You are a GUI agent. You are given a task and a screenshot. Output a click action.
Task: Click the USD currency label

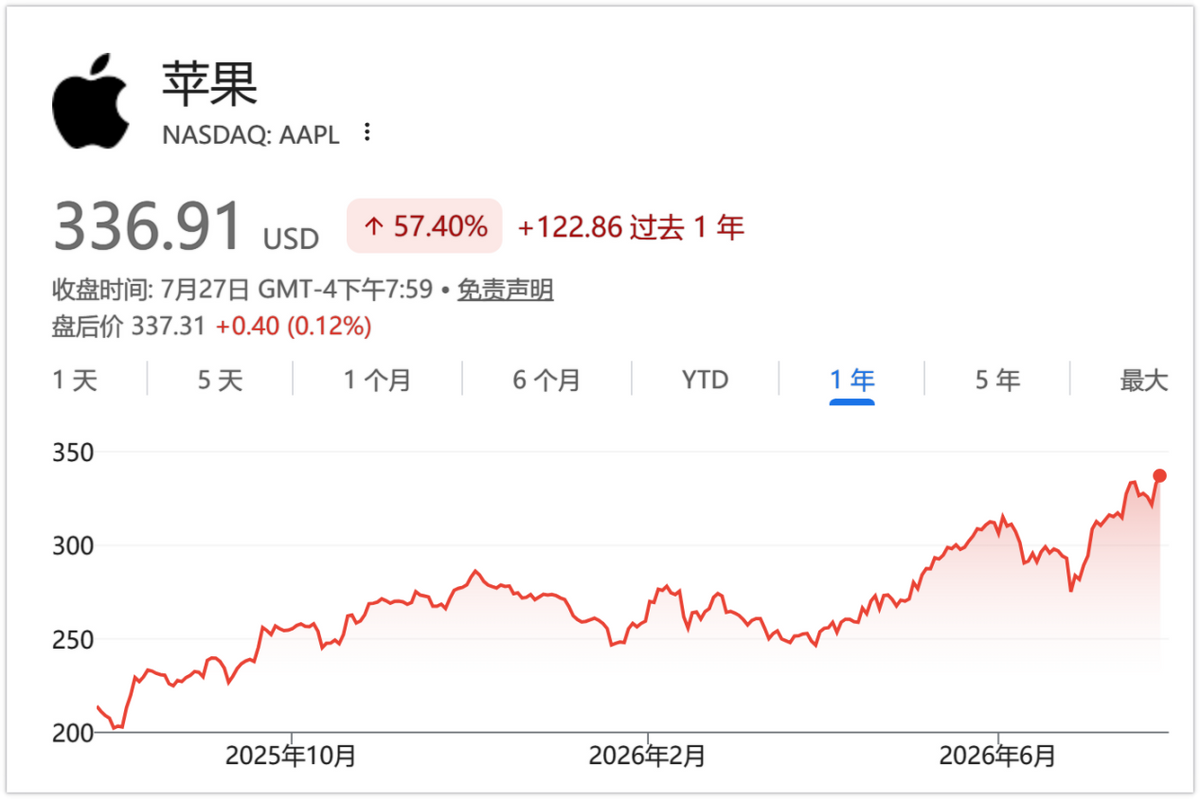(291, 239)
